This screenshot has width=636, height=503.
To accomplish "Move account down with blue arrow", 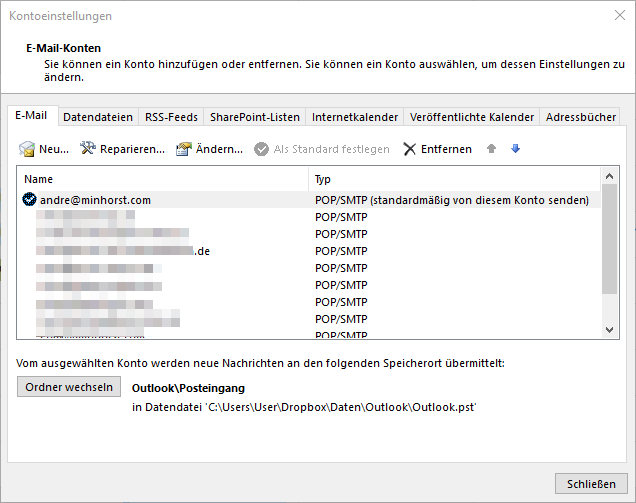I will pyautogui.click(x=516, y=148).
